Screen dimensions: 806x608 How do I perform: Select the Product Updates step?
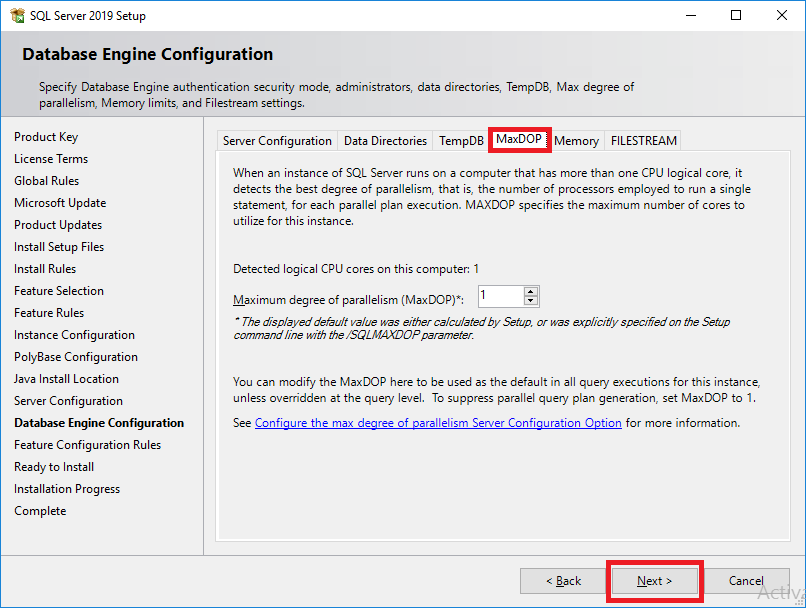58,225
